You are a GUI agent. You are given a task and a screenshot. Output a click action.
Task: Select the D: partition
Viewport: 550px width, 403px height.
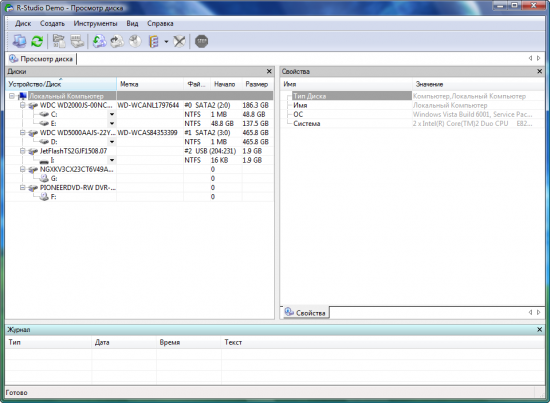tap(54, 142)
